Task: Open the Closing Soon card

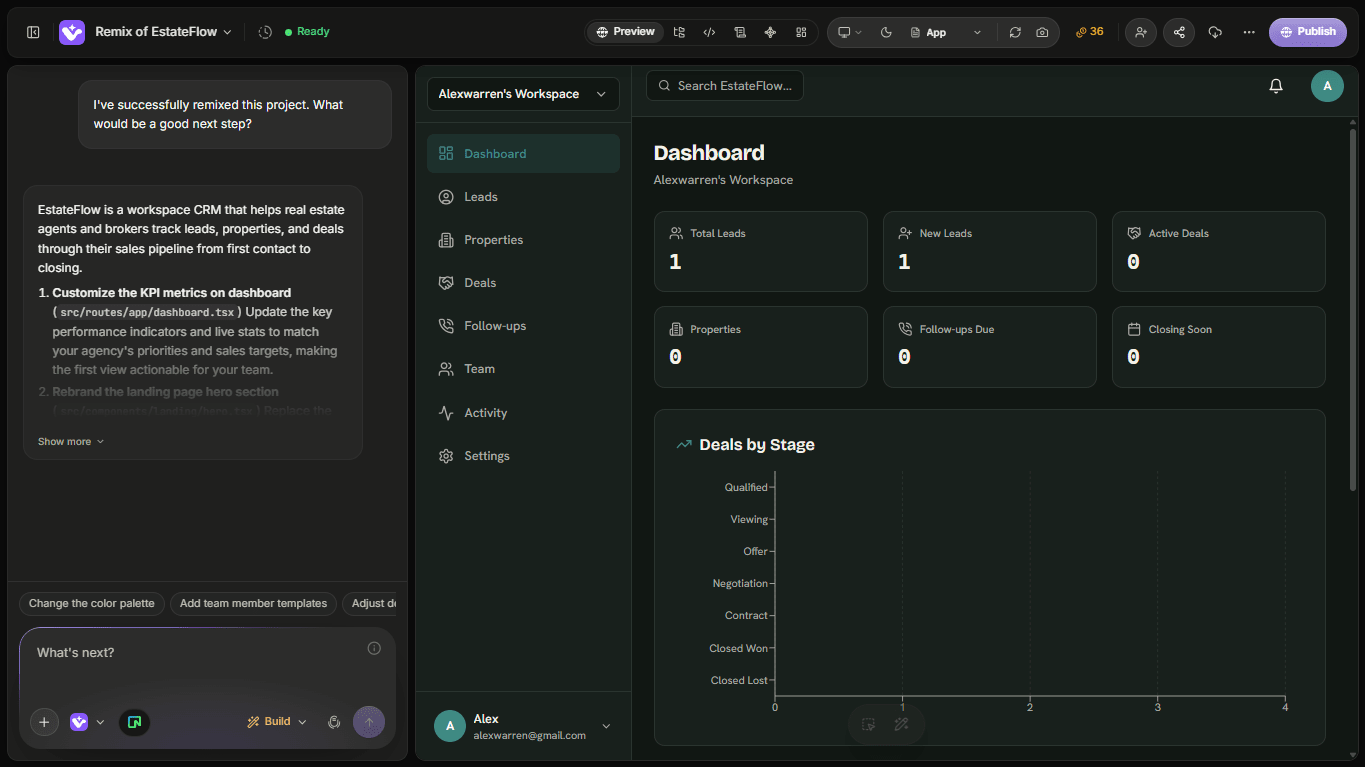Action: 1219,347
